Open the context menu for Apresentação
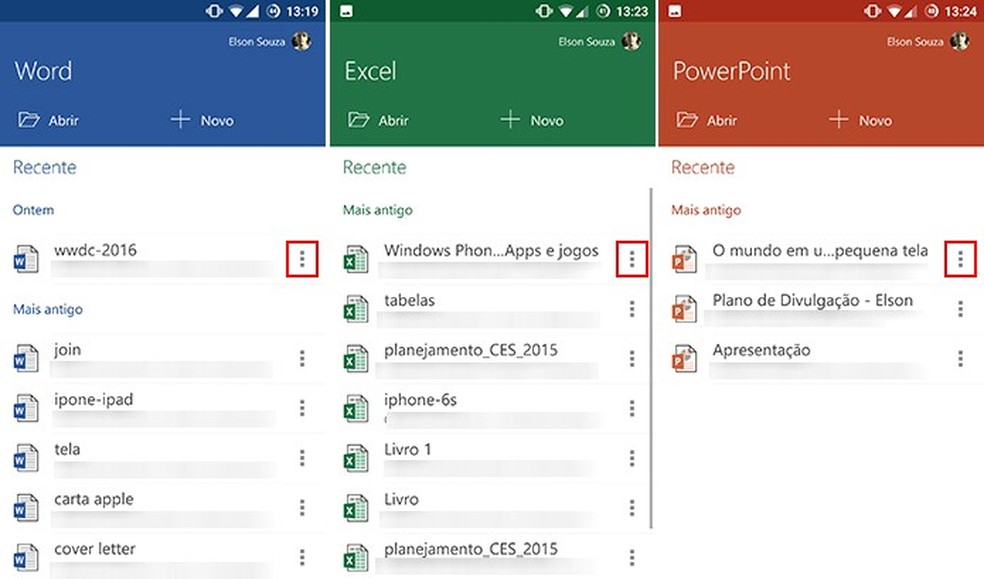 [x=960, y=358]
